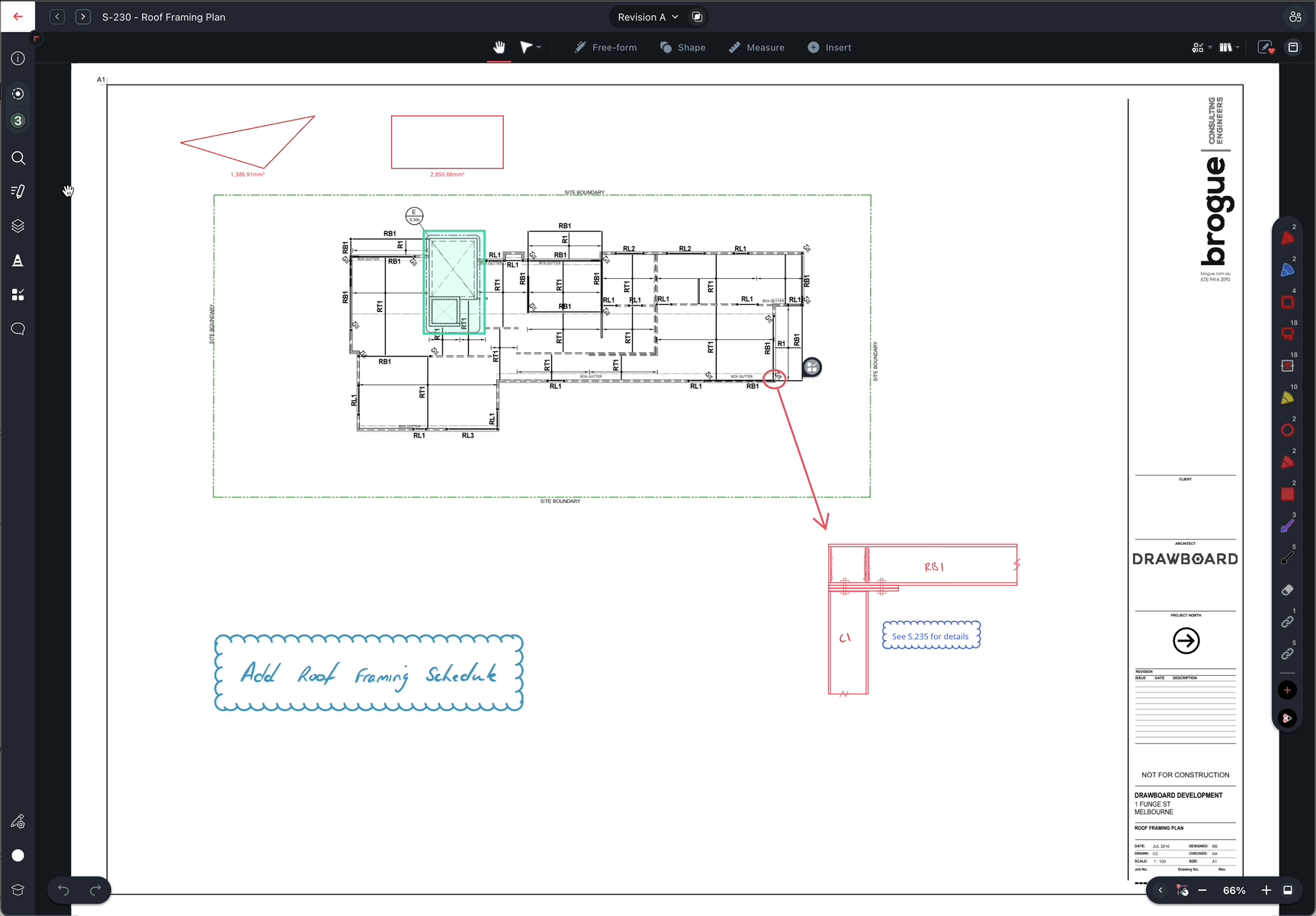Select the red circle outline tool
The image size is (1316, 916).
(1288, 430)
